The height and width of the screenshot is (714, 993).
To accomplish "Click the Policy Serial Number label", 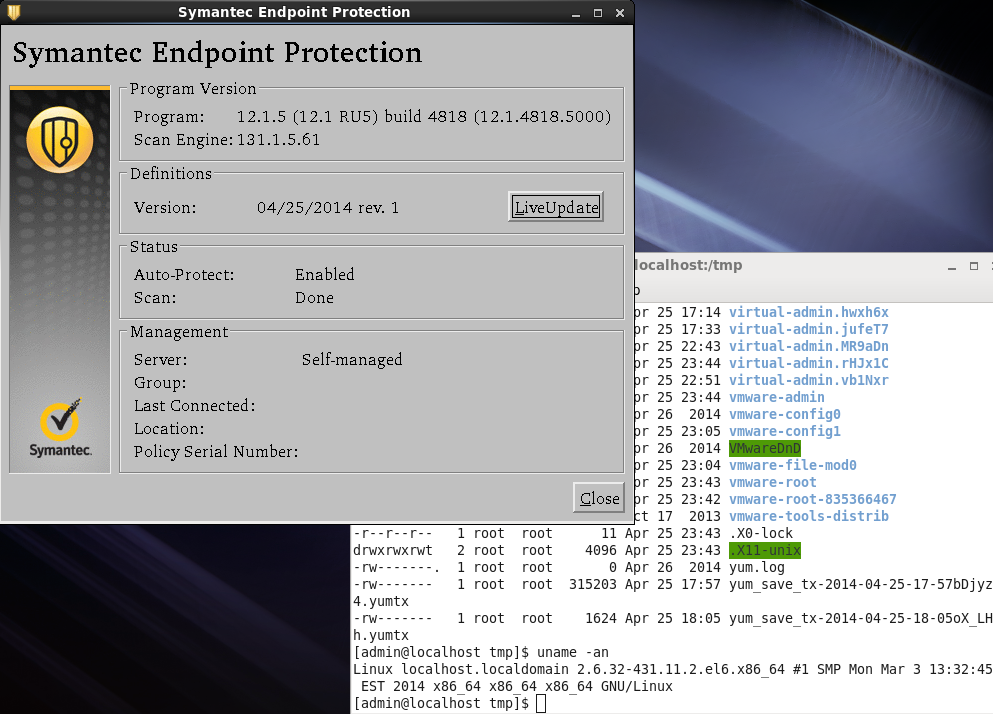I will click(216, 451).
